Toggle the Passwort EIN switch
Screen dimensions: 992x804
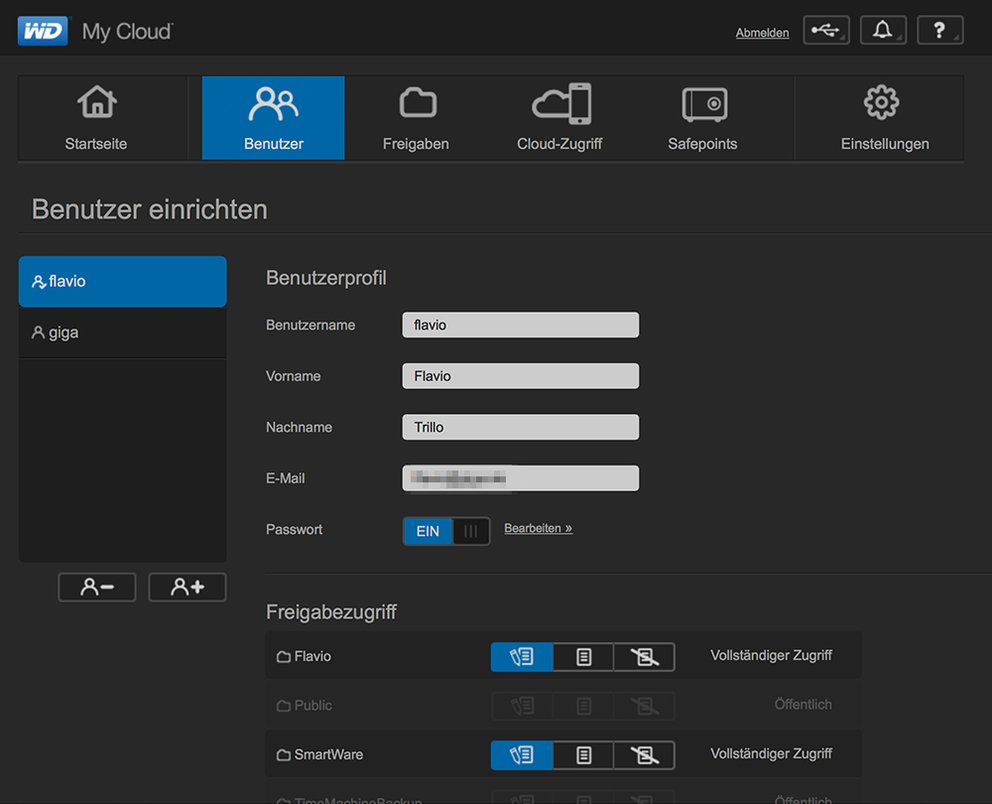(x=446, y=531)
